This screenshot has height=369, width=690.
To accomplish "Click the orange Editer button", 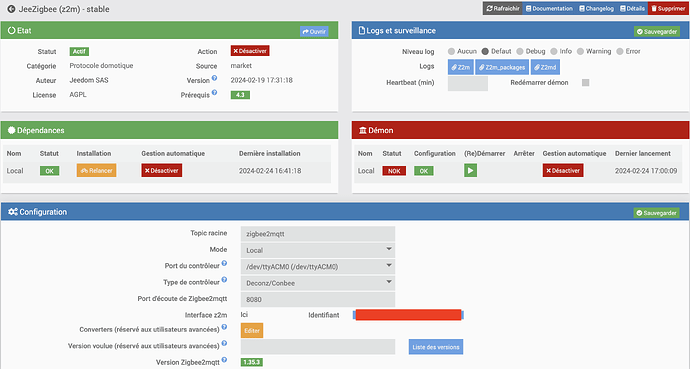I will tap(252, 331).
